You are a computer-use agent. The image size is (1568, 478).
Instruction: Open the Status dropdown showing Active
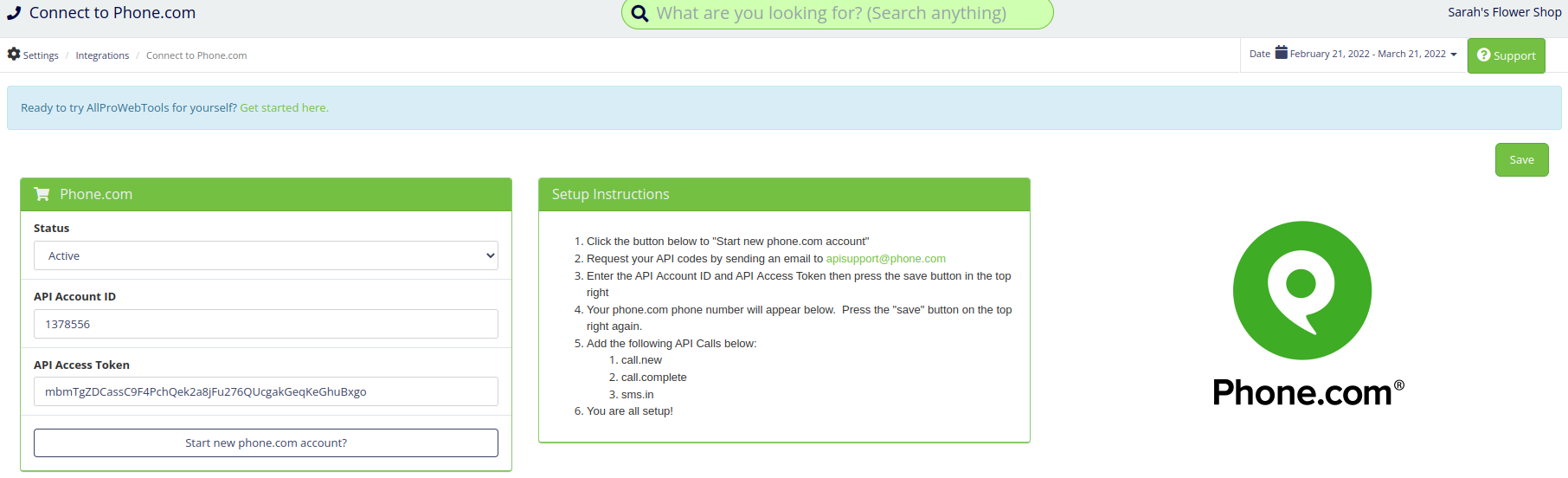[x=266, y=255]
